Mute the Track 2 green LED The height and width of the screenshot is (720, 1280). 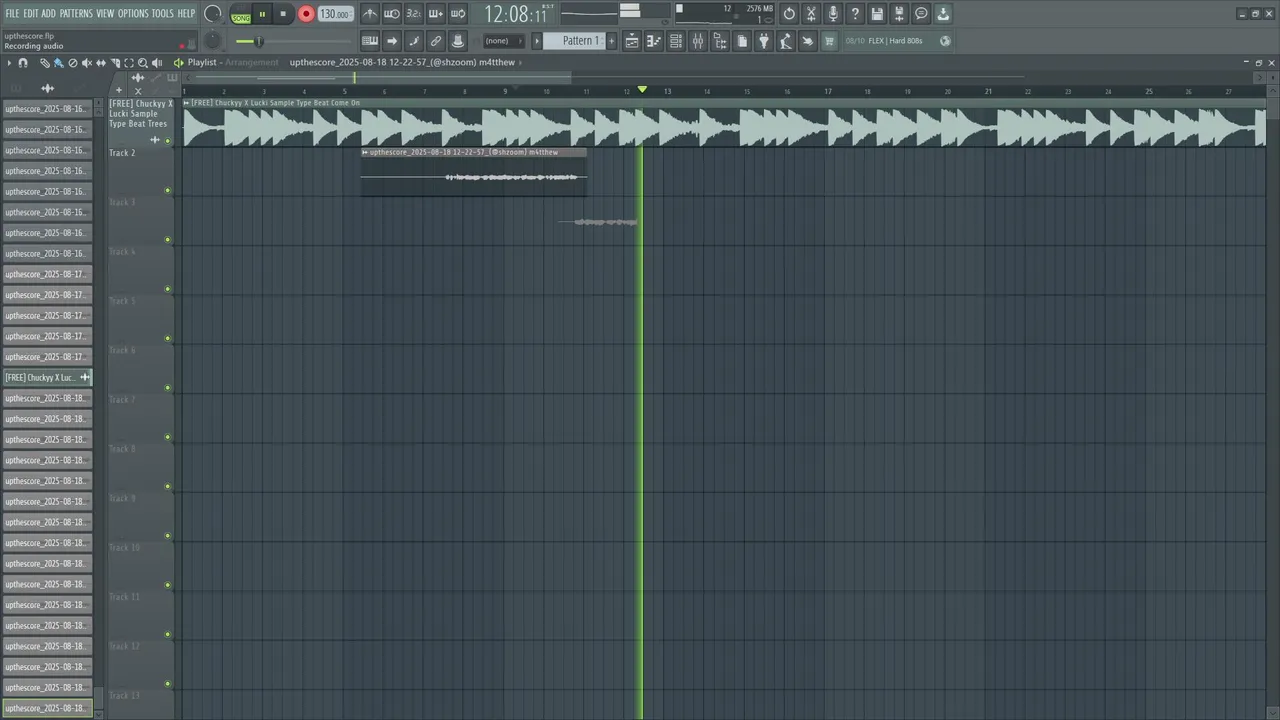[167, 190]
